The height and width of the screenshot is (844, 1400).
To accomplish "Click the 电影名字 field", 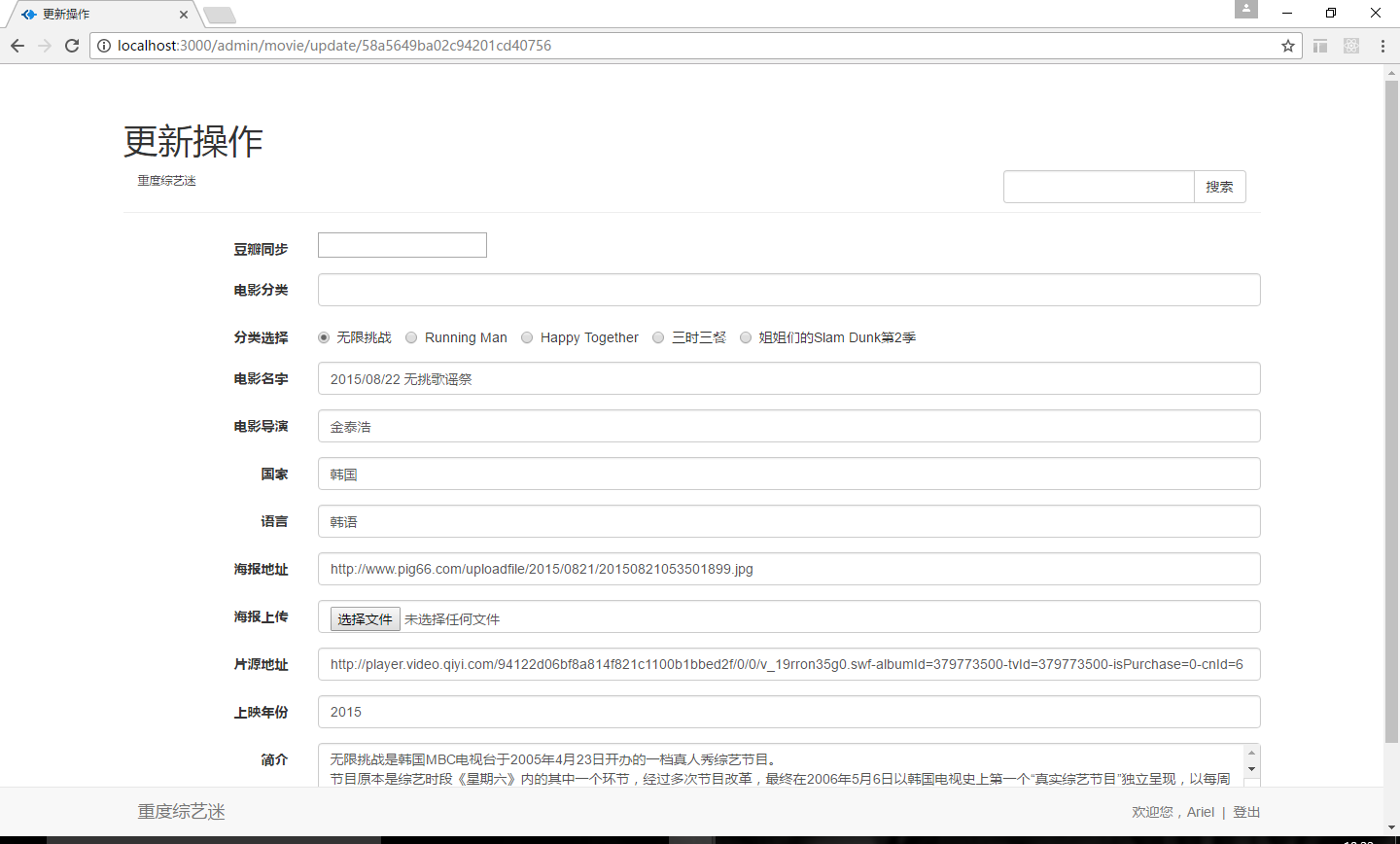I will 788,378.
